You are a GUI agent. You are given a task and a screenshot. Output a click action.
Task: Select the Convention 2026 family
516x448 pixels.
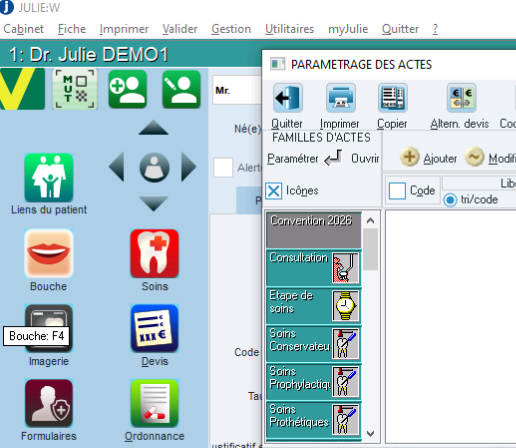click(x=314, y=230)
